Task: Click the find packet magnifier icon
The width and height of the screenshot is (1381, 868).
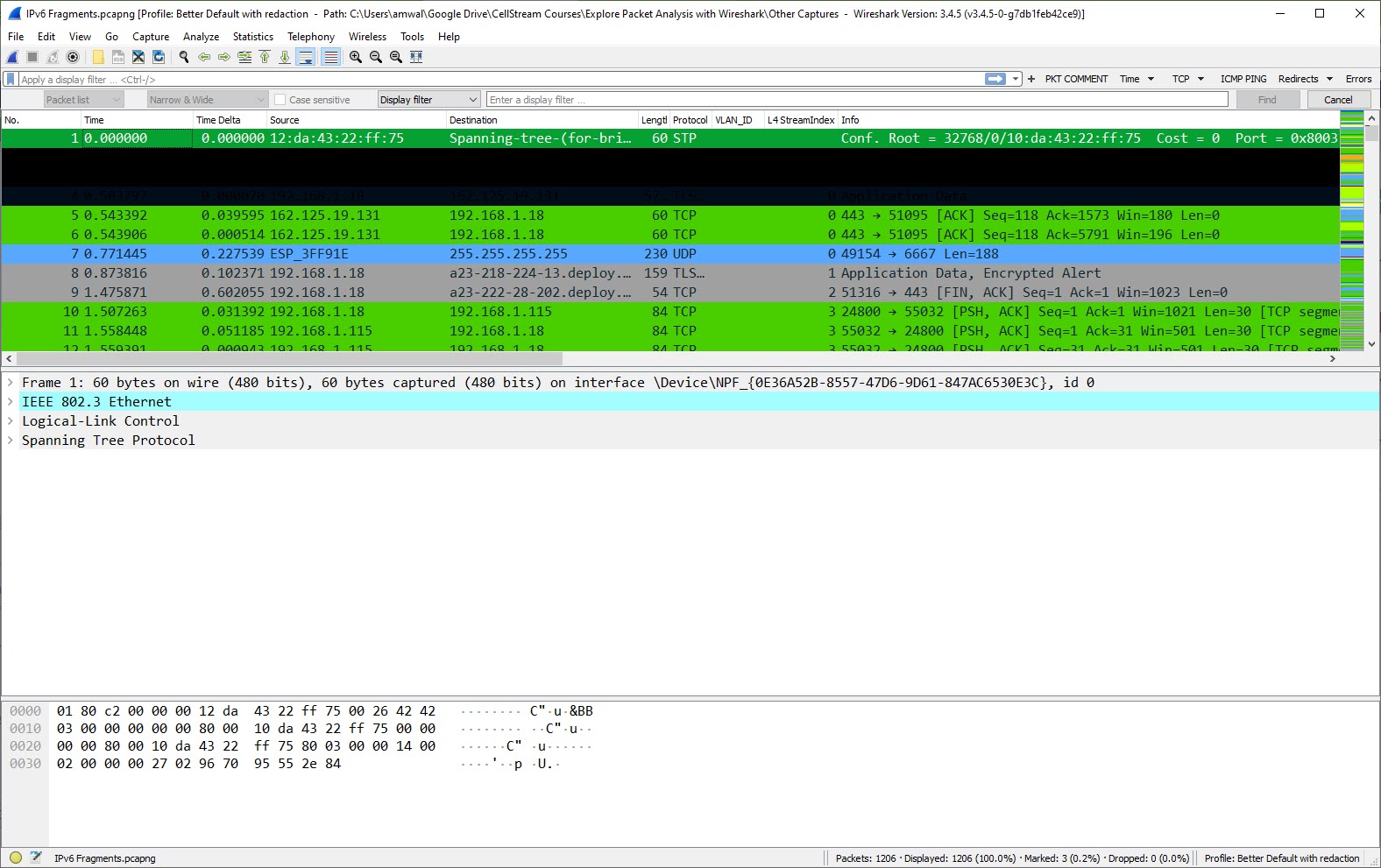Action: pos(184,57)
